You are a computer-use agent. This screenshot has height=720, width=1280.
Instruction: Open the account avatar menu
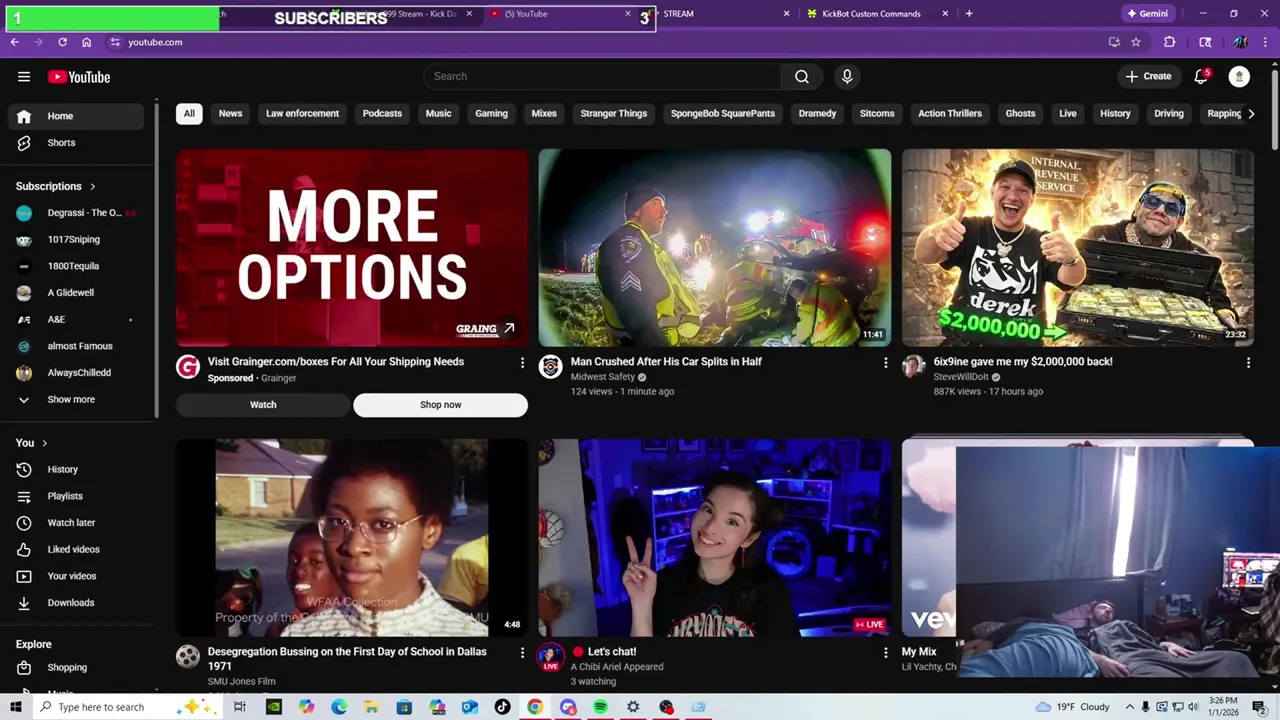coord(1239,76)
